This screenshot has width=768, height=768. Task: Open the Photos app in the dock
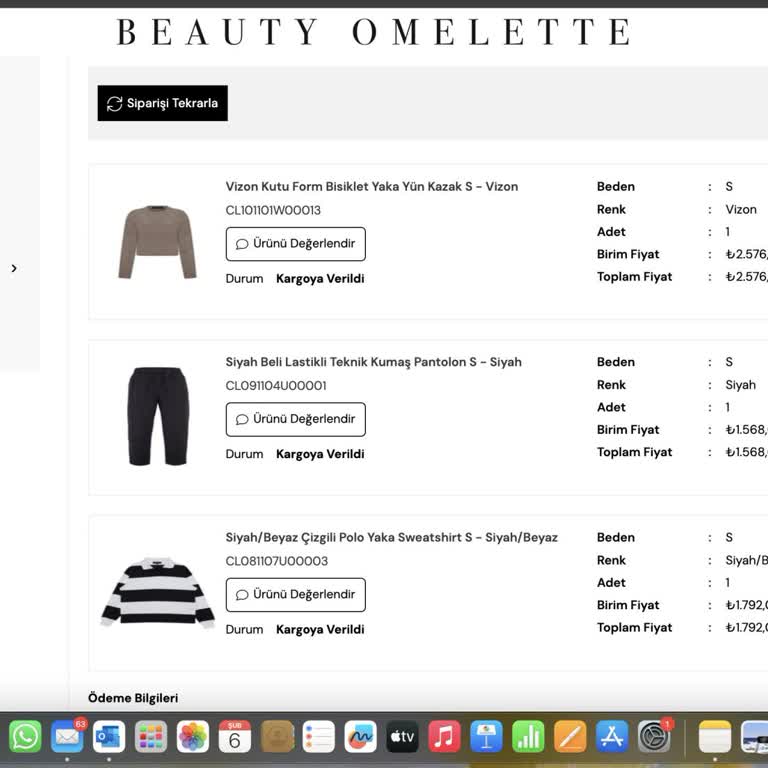click(193, 736)
